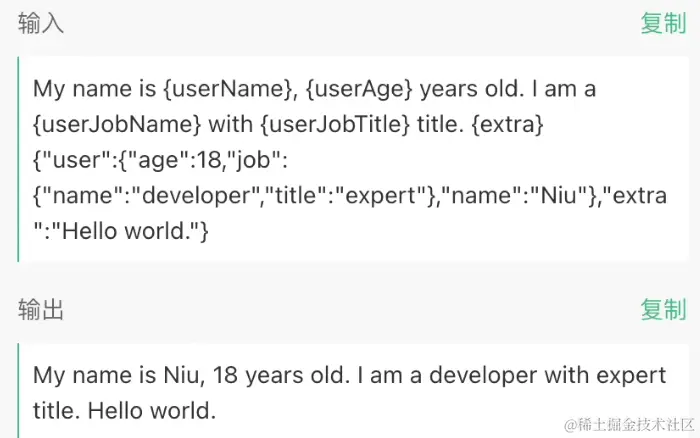Click the word Niu in the output
Image resolution: width=700 pixels, height=438 pixels.
[183, 376]
